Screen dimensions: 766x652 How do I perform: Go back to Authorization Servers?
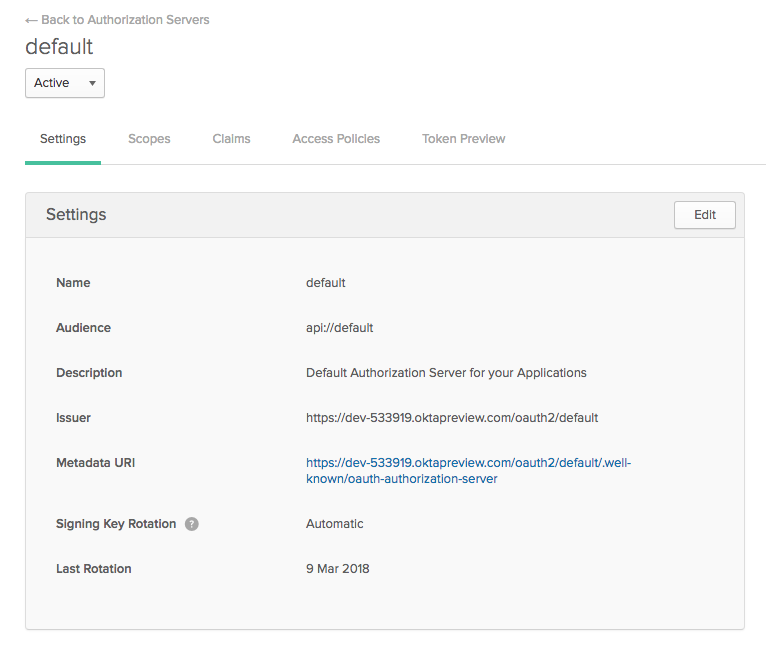[x=117, y=20]
